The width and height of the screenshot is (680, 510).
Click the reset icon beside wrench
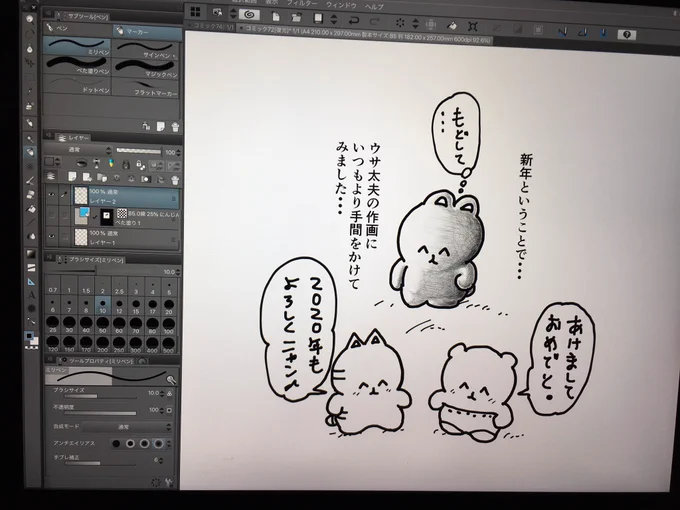point(156,482)
